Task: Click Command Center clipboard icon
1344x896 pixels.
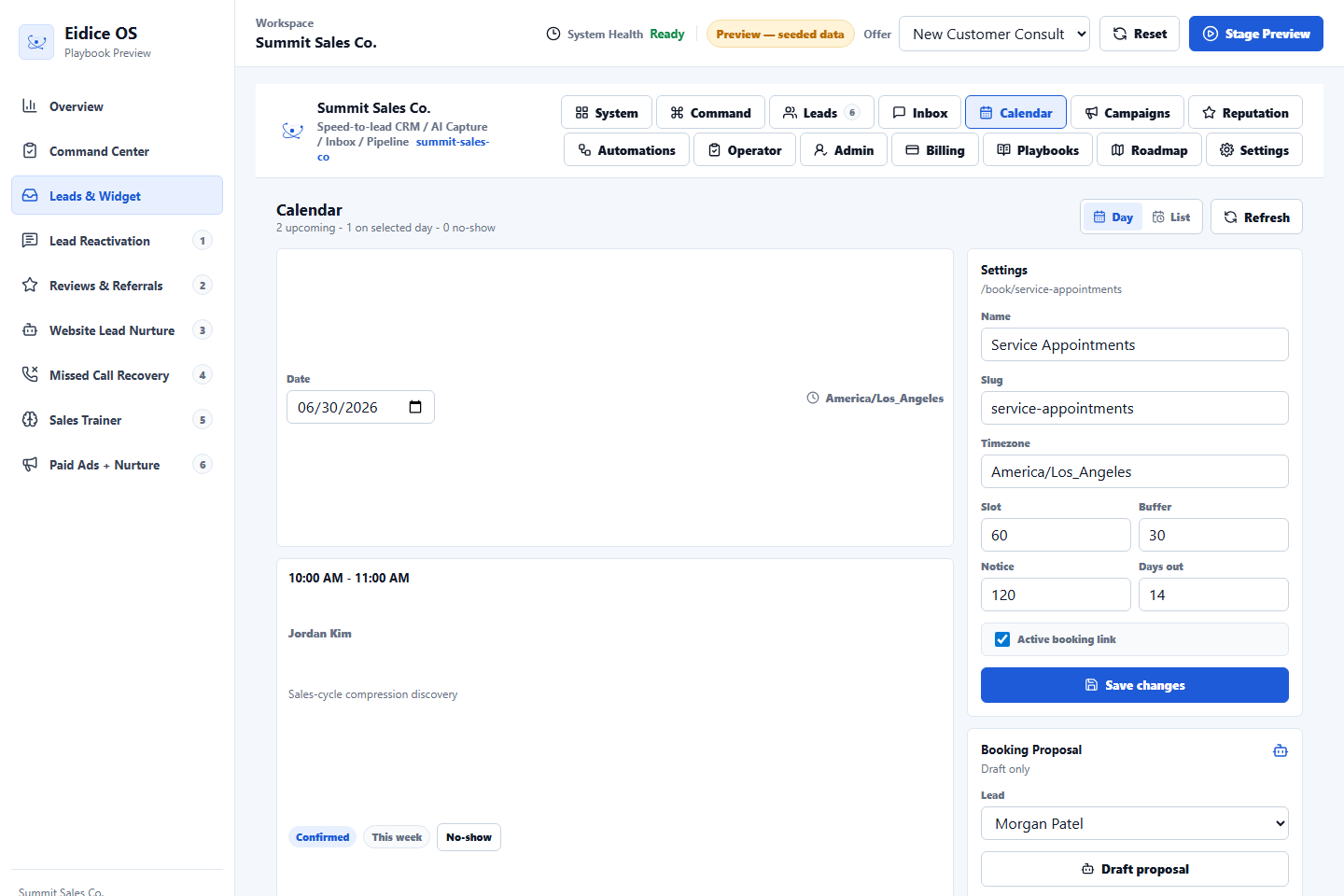Action: [x=30, y=150]
